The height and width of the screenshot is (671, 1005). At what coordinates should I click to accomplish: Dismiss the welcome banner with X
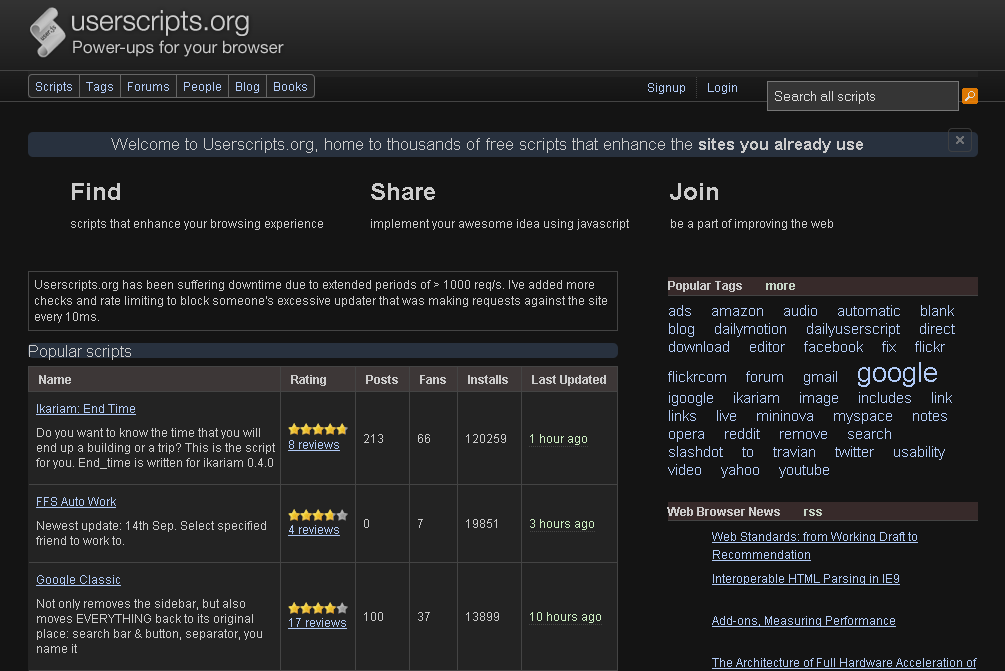click(959, 141)
